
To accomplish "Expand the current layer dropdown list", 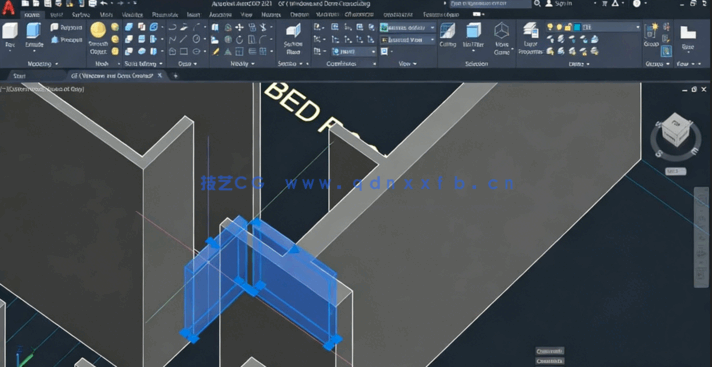I will click(638, 27).
